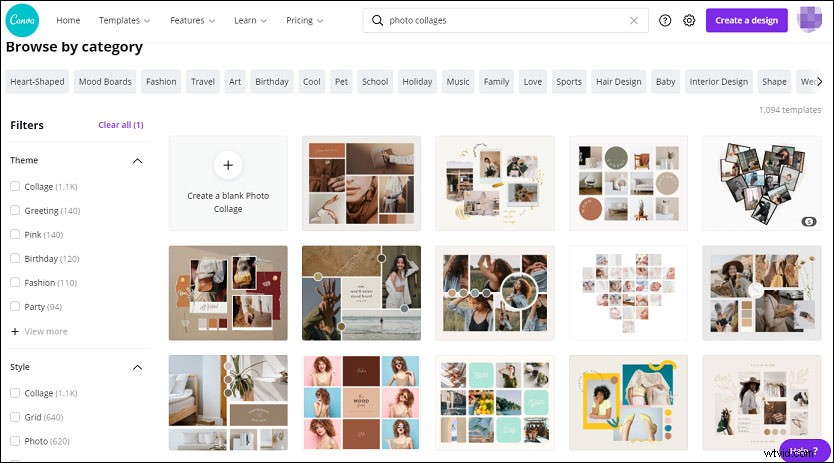Select the Hair Design category
The image size is (834, 463).
coord(619,81)
